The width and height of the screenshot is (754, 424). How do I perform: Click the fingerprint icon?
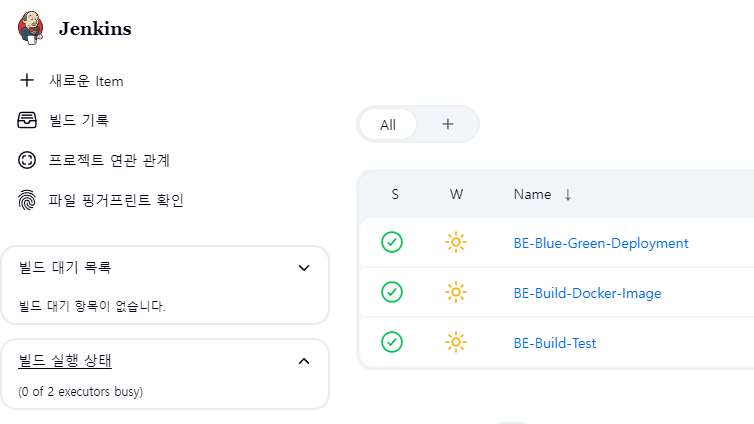click(x=27, y=200)
